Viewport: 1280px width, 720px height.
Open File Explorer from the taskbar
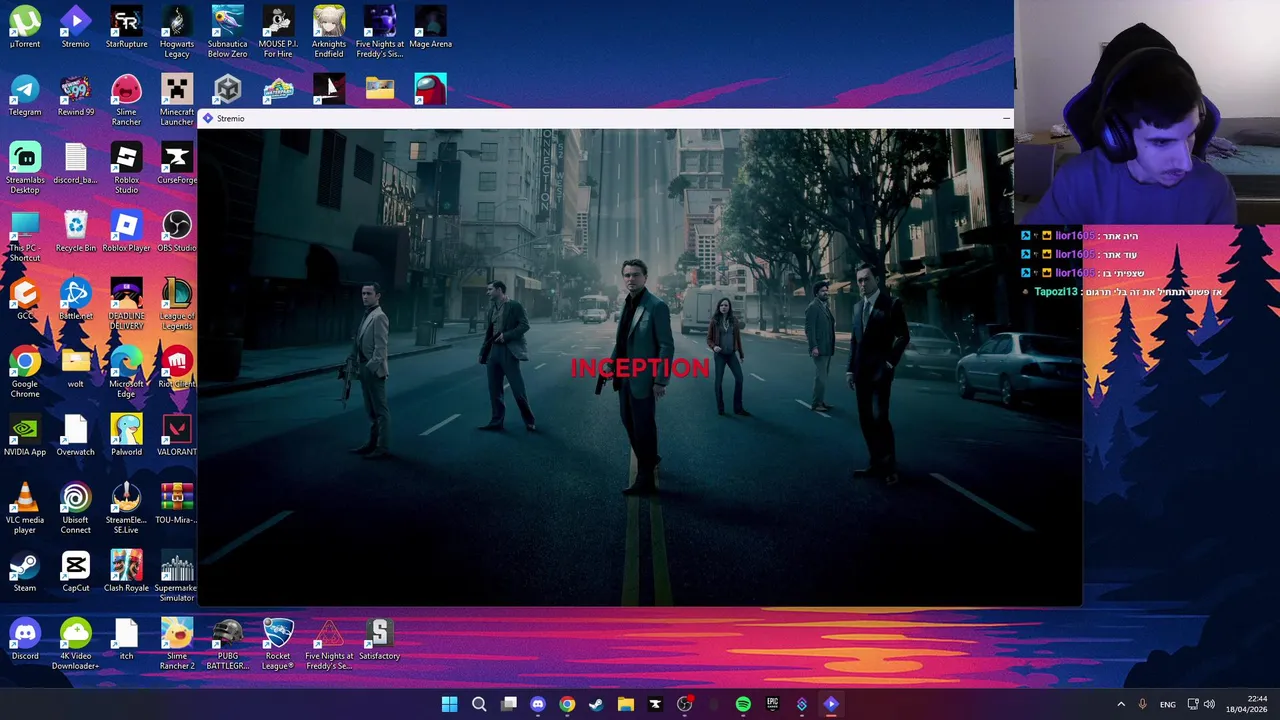(626, 704)
